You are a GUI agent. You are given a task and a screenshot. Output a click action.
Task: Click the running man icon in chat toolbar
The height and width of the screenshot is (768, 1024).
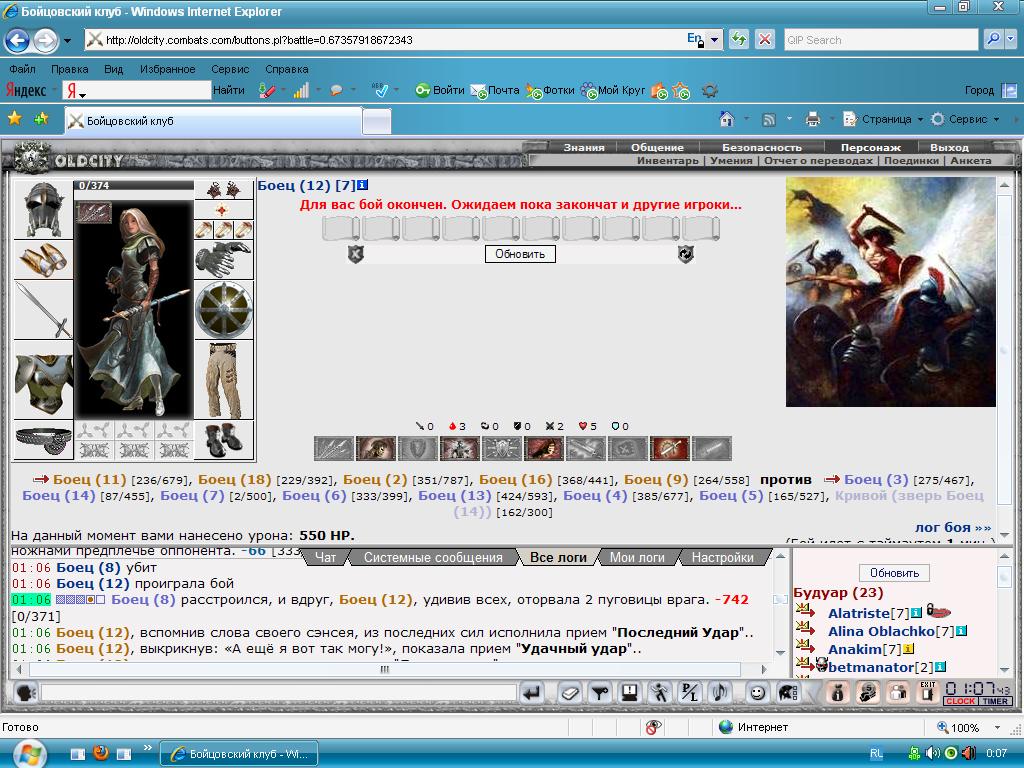pyautogui.click(x=660, y=692)
